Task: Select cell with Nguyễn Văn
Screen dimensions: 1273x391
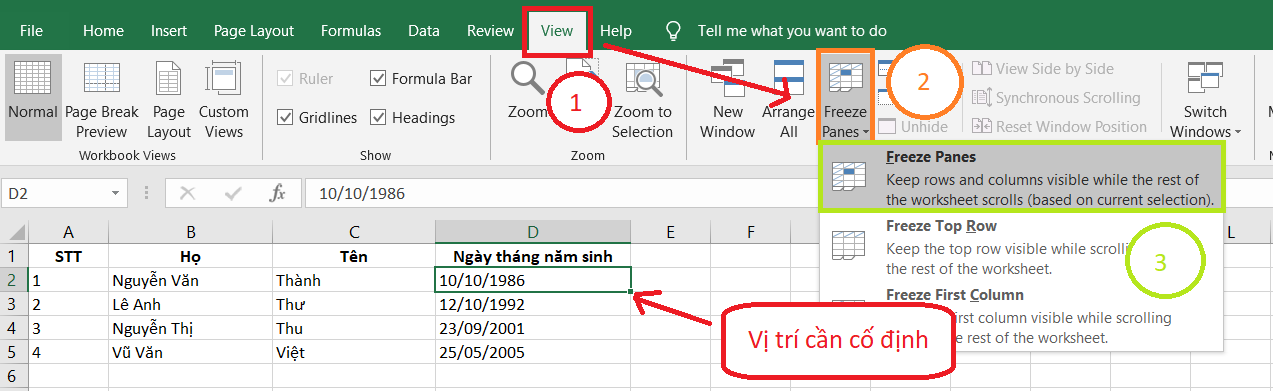Action: click(x=190, y=280)
